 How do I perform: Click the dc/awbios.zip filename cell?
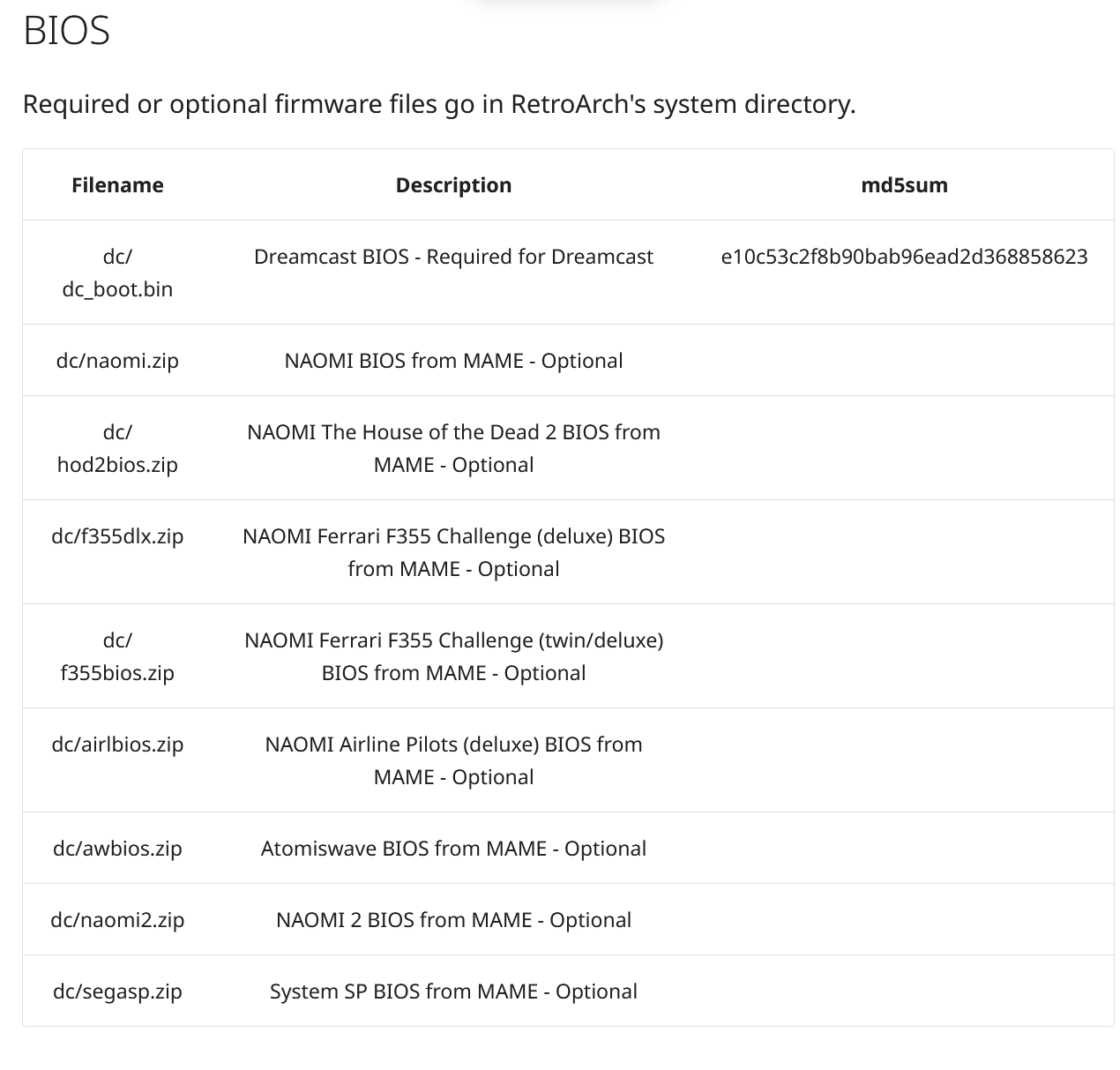pyautogui.click(x=117, y=849)
